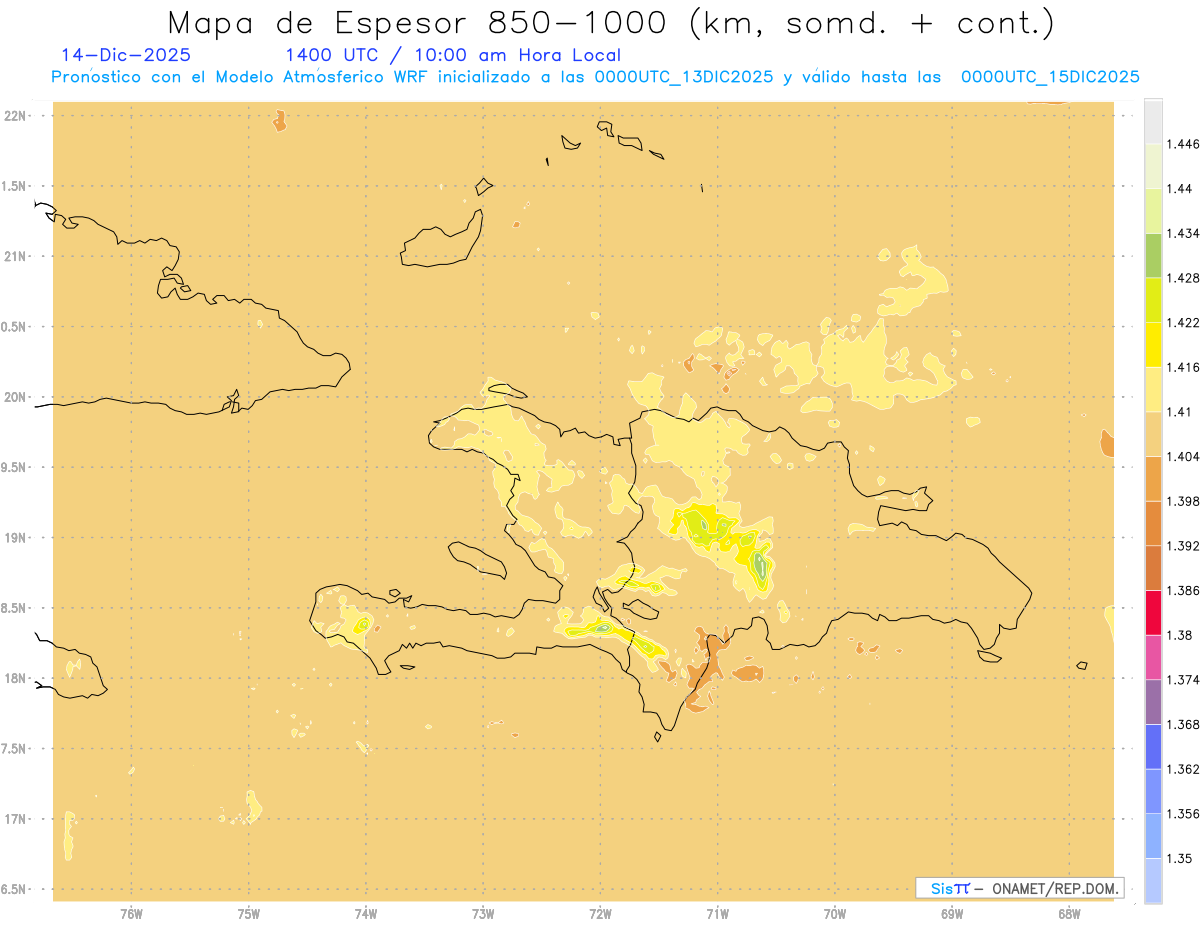Select the purple swatch between 1.374 and 1.368
This screenshot has width=1200, height=927.
1153,701
